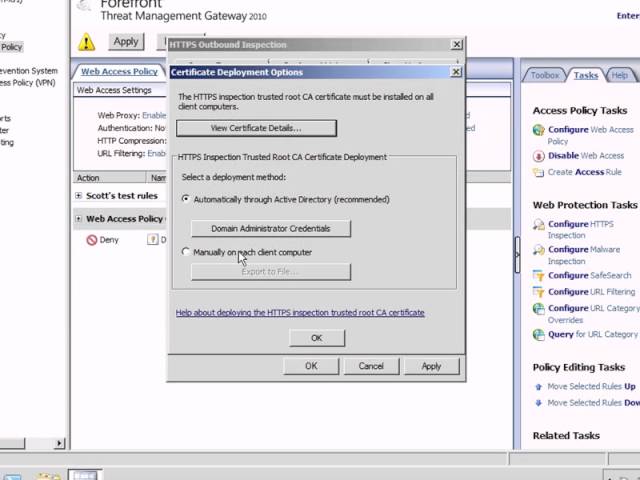Click the Action column header
The height and width of the screenshot is (480, 640).
tap(109, 178)
